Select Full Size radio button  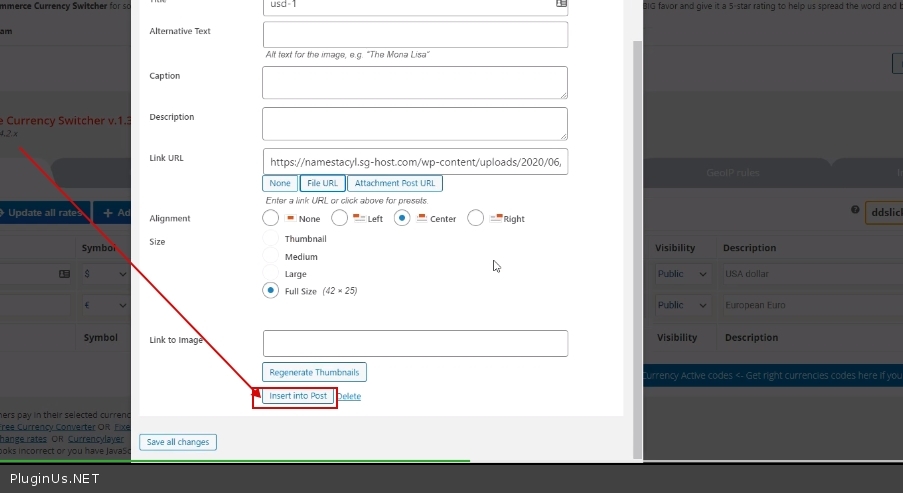coord(271,290)
